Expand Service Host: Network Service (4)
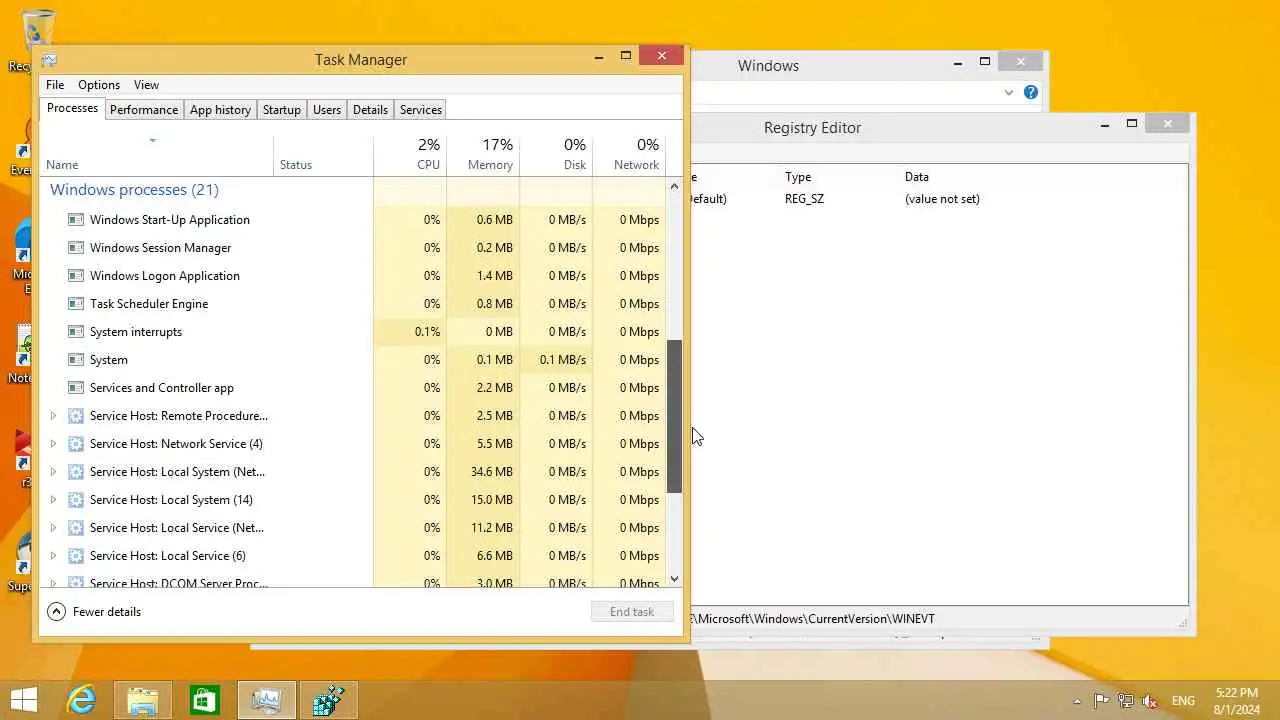The image size is (1280, 720). pyautogui.click(x=53, y=443)
